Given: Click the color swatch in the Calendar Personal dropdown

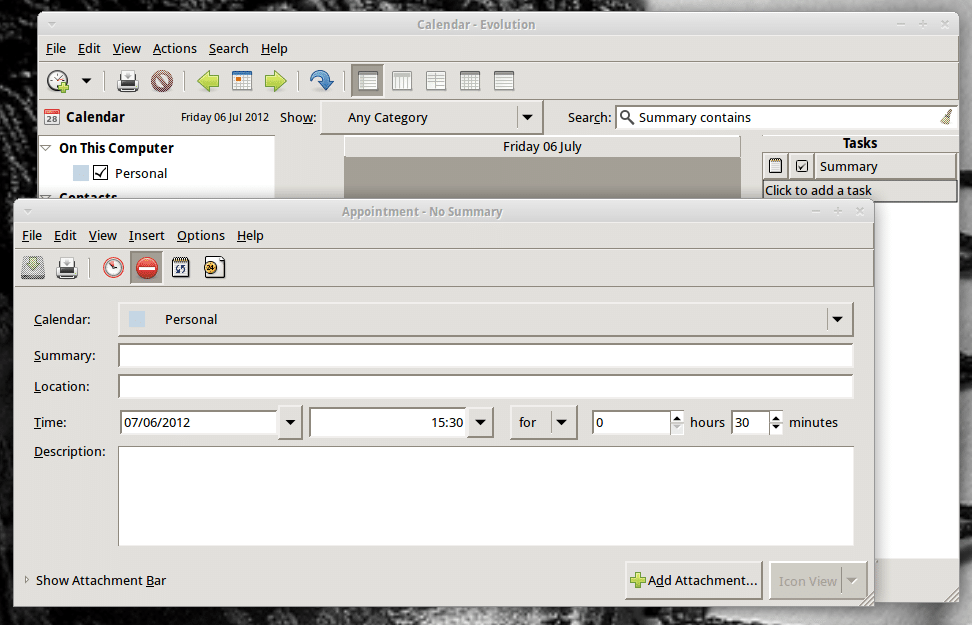Looking at the screenshot, I should (x=137, y=319).
